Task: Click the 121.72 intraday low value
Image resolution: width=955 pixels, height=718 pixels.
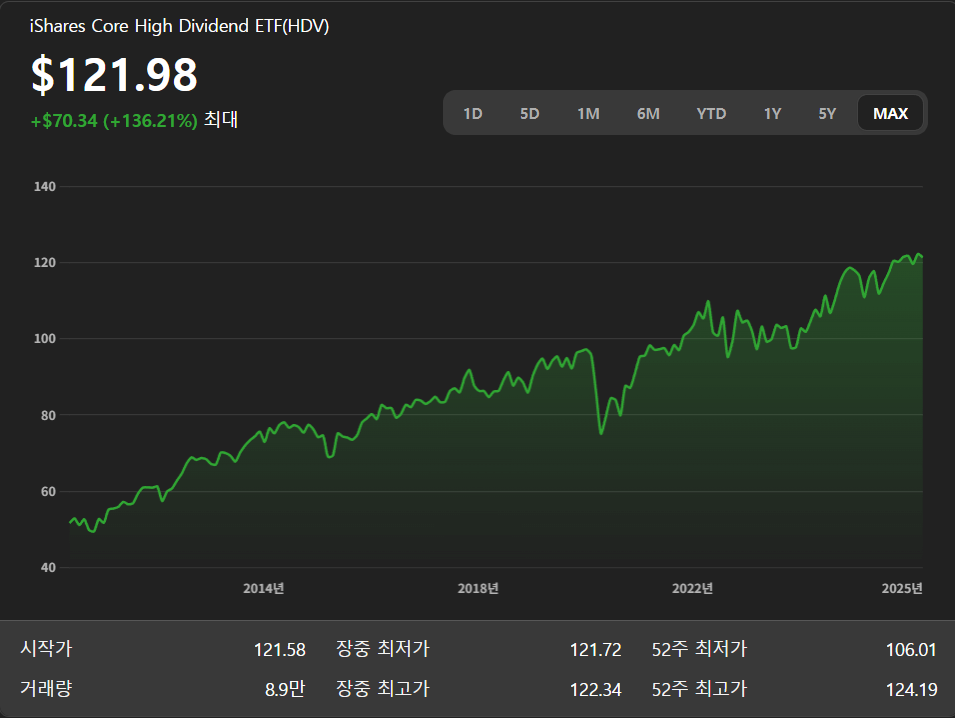Action: [x=596, y=650]
